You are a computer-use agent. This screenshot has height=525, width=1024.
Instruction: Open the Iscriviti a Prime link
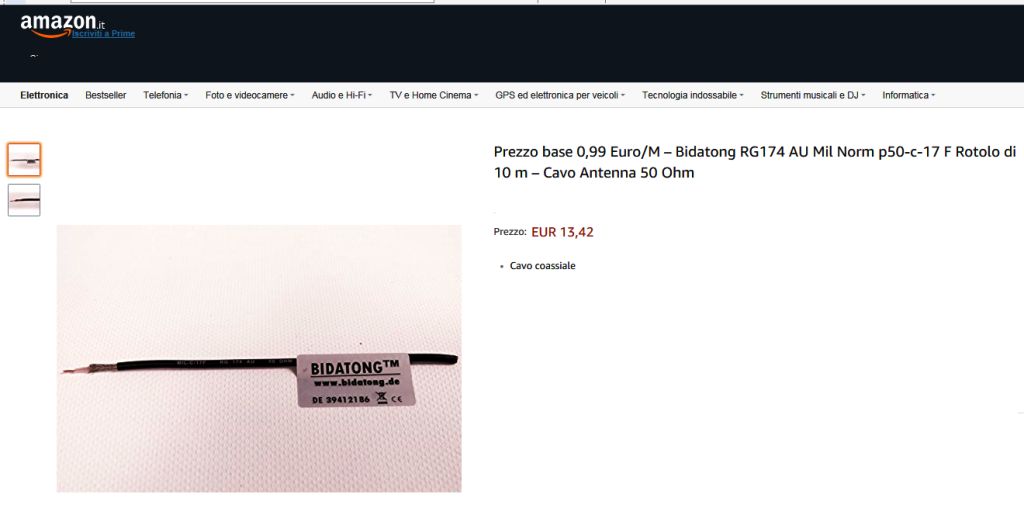coord(103,34)
